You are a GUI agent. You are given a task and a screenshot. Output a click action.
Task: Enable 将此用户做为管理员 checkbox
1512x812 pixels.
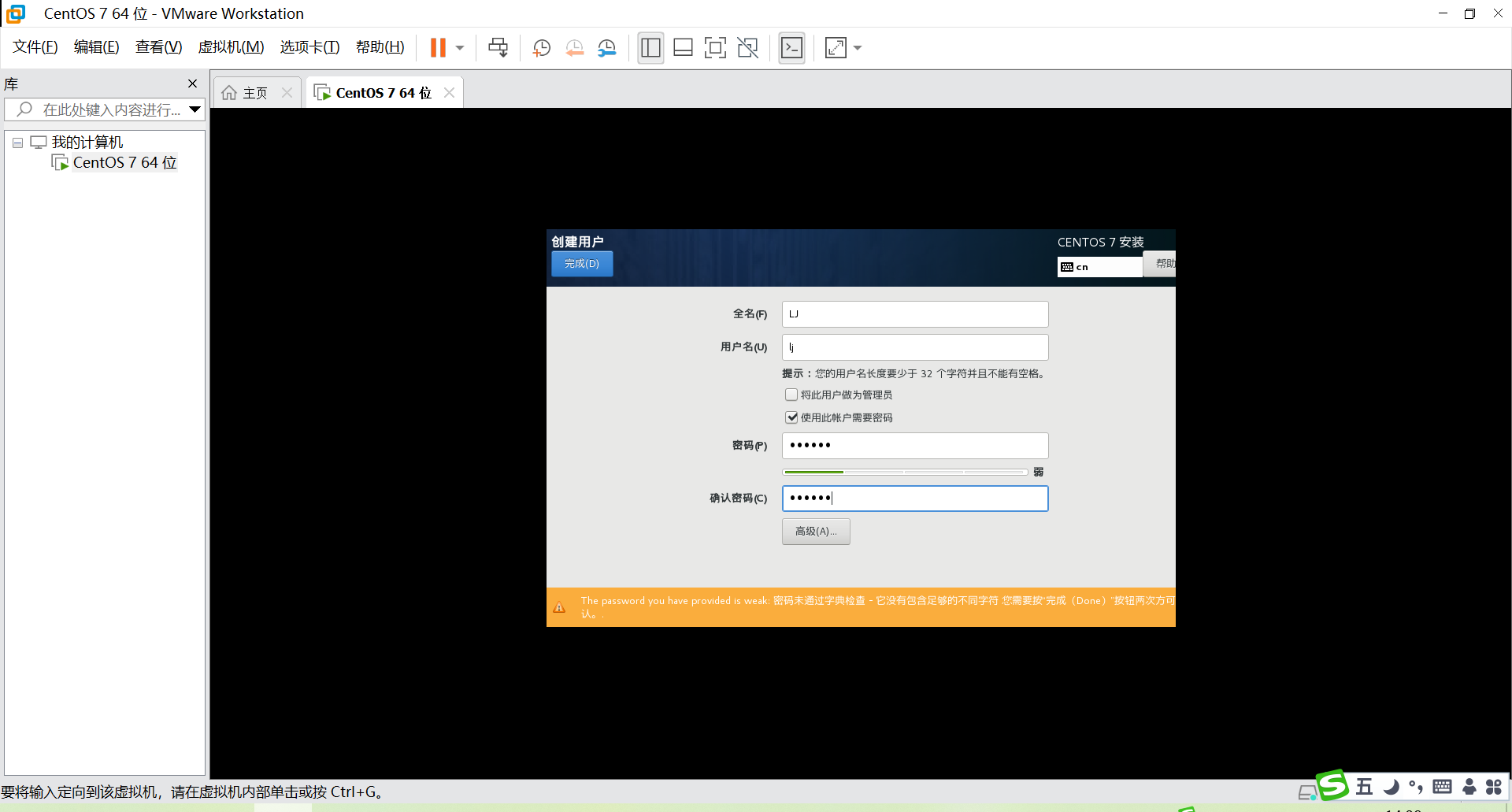791,395
